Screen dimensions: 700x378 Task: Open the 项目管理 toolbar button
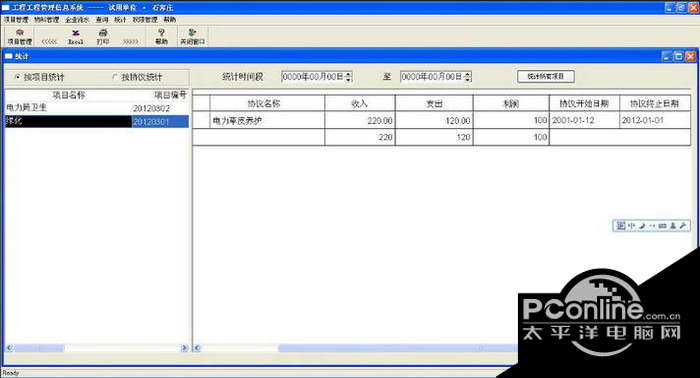(20, 37)
